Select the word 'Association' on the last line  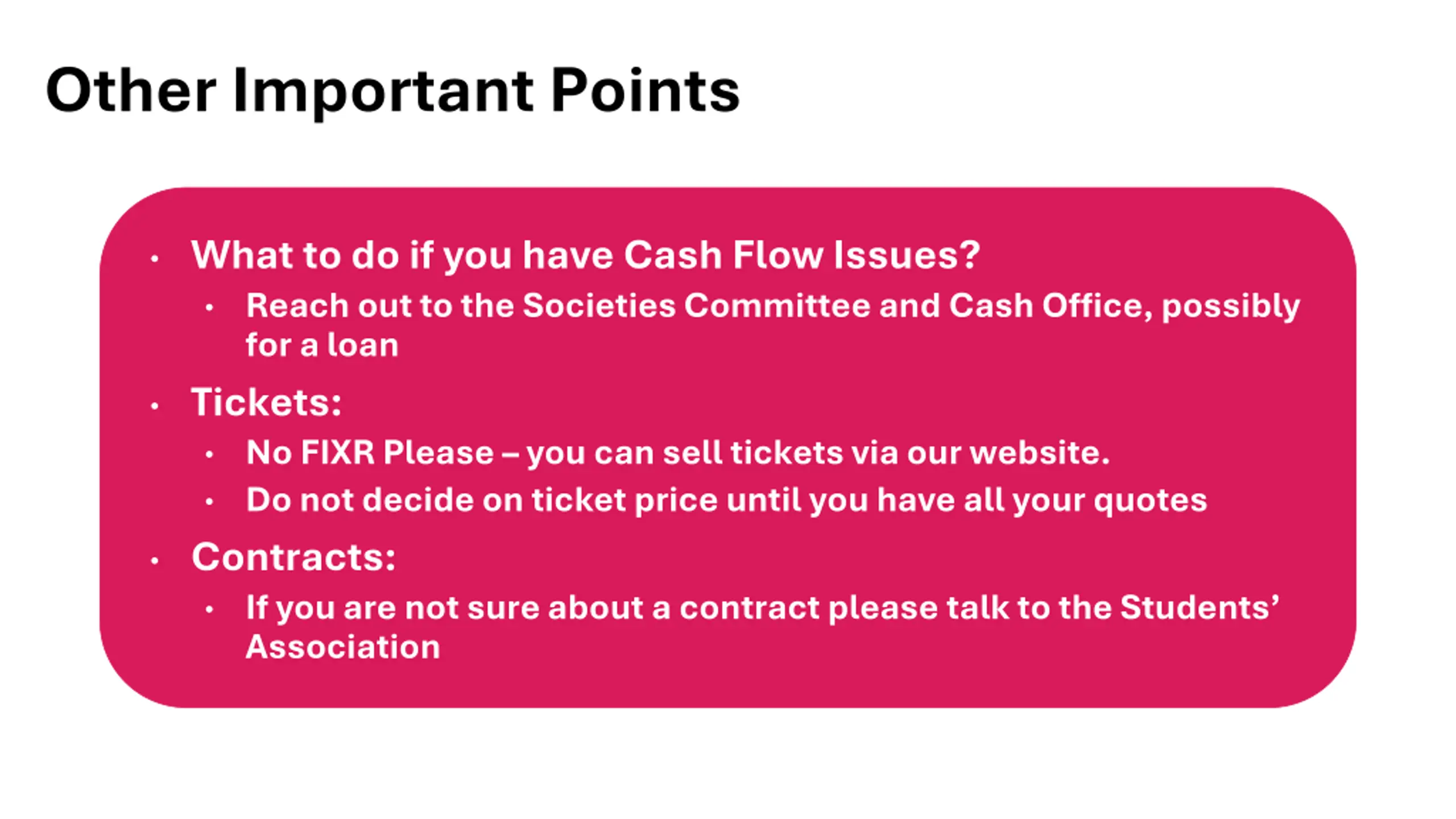click(x=342, y=647)
